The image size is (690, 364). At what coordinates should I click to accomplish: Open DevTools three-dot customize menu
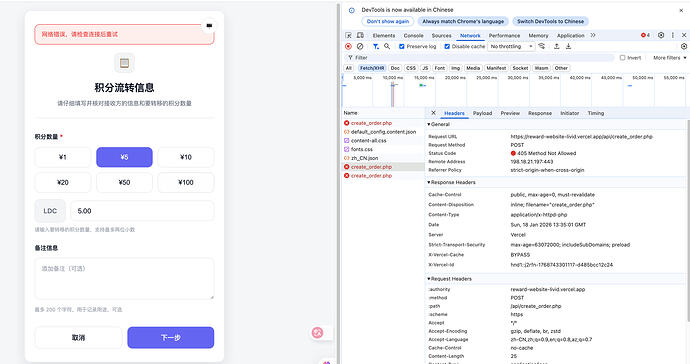tap(672, 35)
